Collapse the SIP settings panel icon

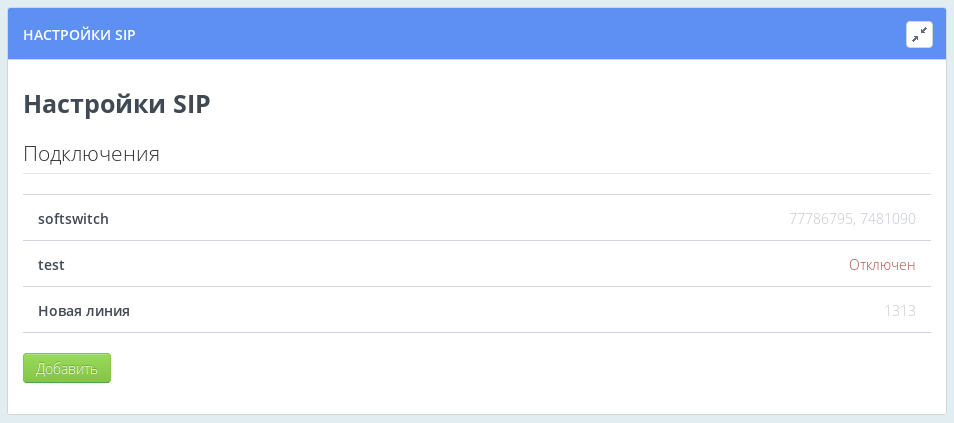click(919, 35)
